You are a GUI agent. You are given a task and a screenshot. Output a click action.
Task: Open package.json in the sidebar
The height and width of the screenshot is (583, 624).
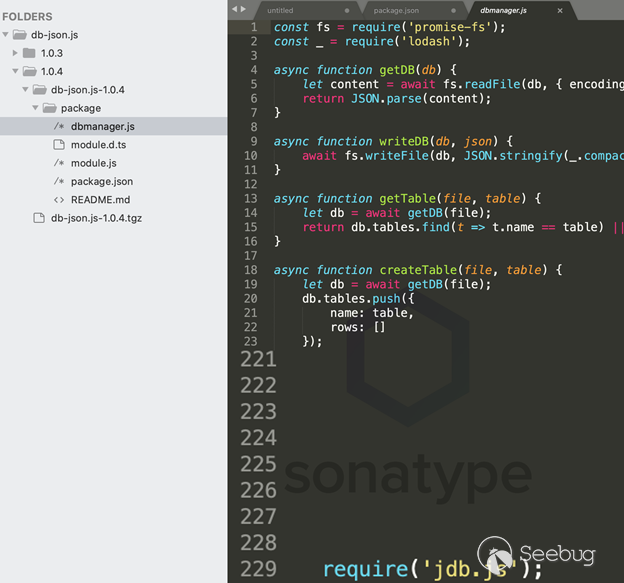[101, 181]
